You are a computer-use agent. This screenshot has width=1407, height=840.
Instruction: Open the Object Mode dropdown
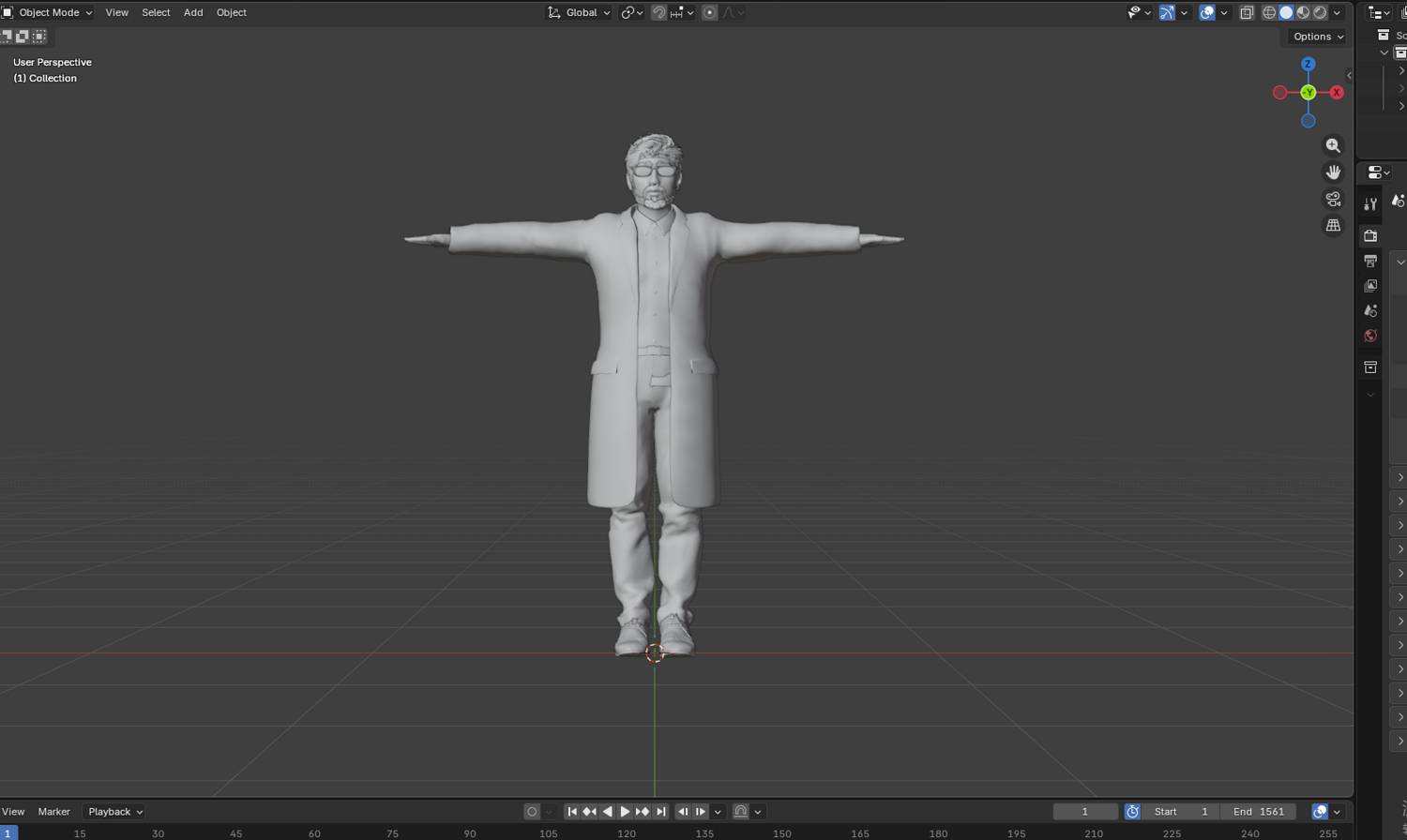click(x=47, y=12)
